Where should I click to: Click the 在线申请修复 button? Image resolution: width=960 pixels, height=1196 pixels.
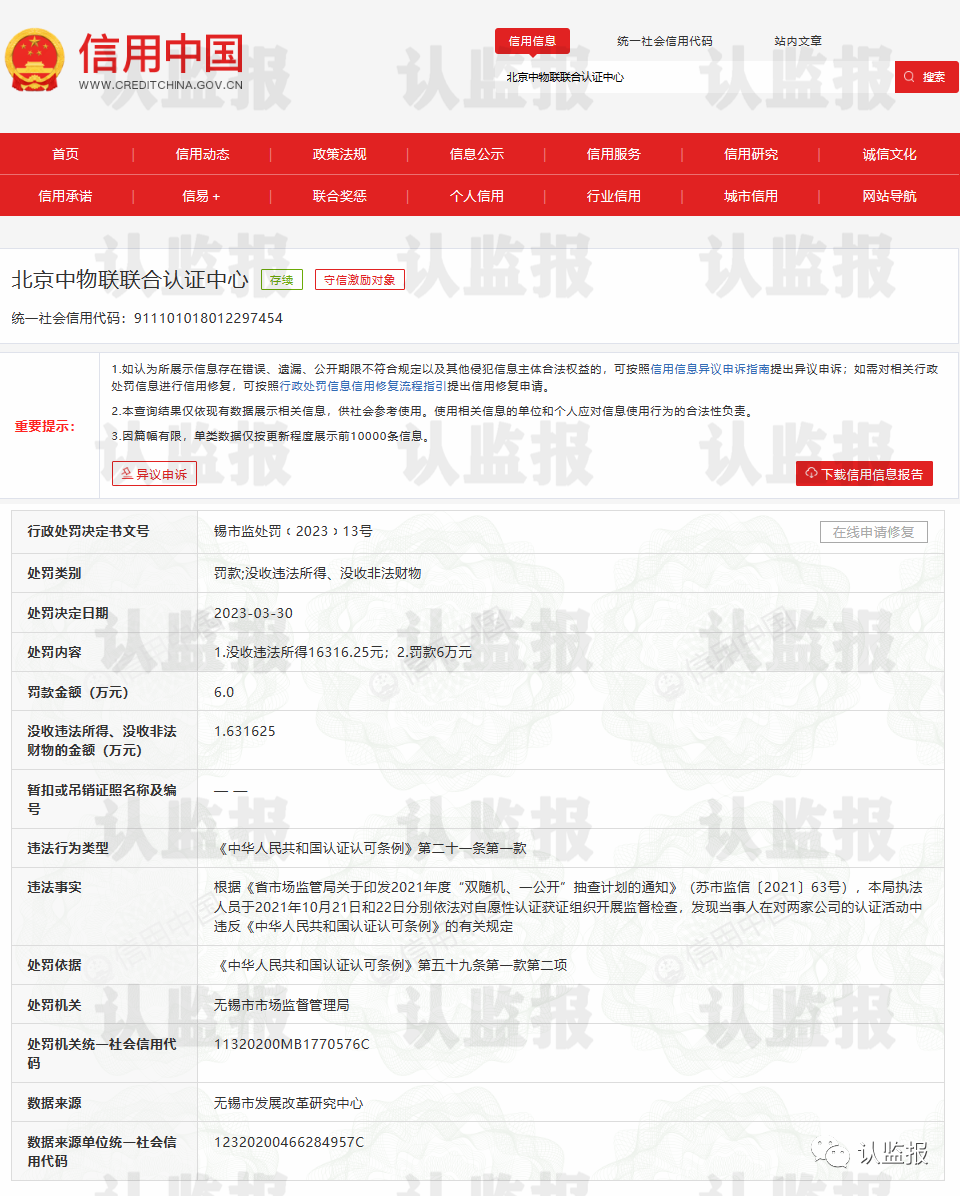pyautogui.click(x=874, y=532)
